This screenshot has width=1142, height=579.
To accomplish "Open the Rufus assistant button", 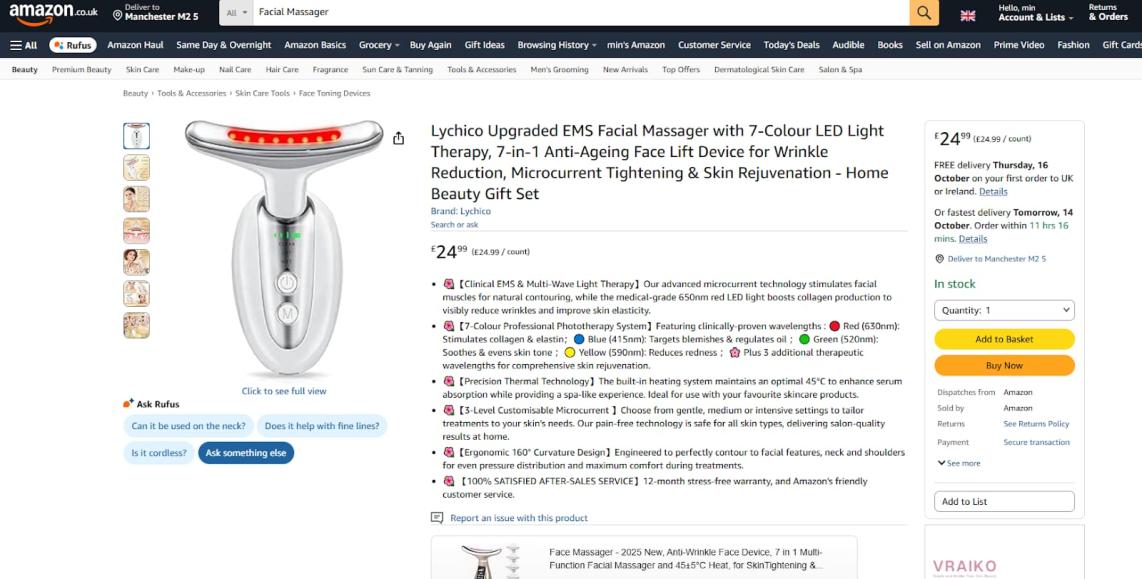I will click(x=73, y=45).
